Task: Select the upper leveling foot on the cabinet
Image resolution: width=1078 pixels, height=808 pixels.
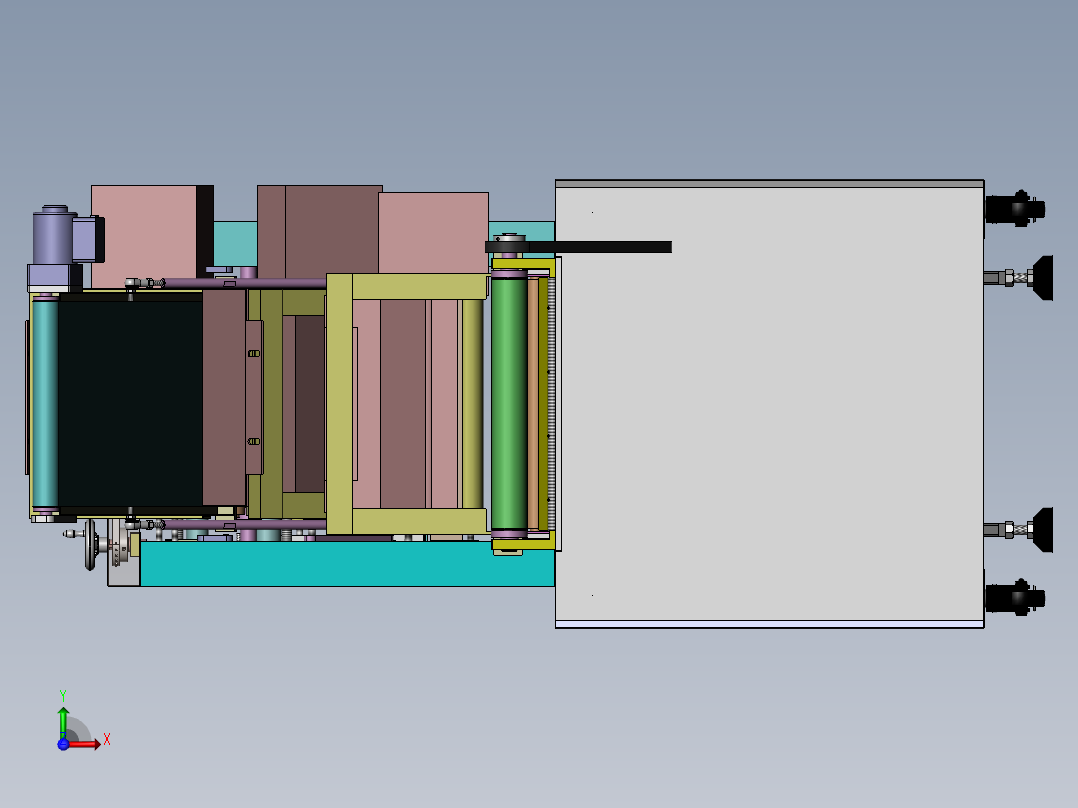Action: [1019, 278]
